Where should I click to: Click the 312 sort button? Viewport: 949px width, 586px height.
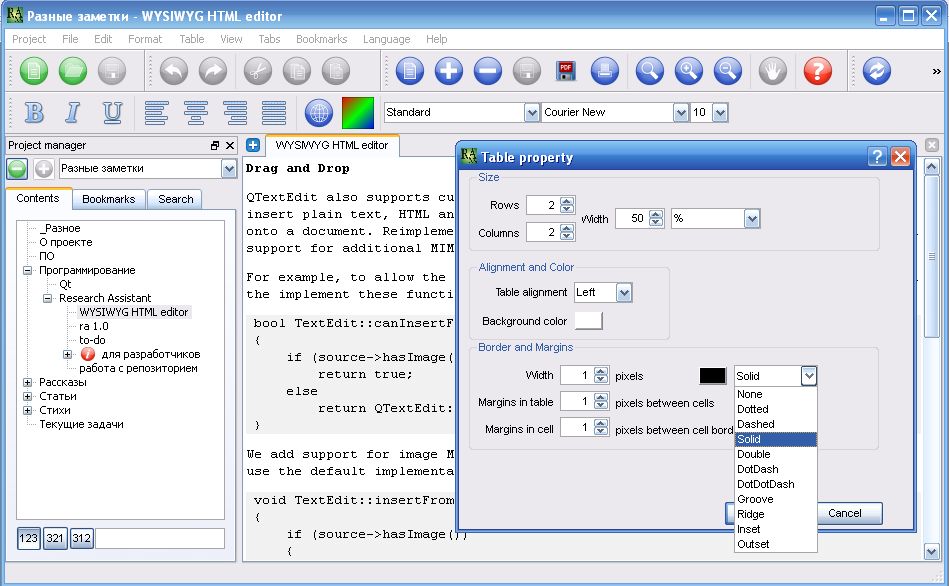point(82,538)
